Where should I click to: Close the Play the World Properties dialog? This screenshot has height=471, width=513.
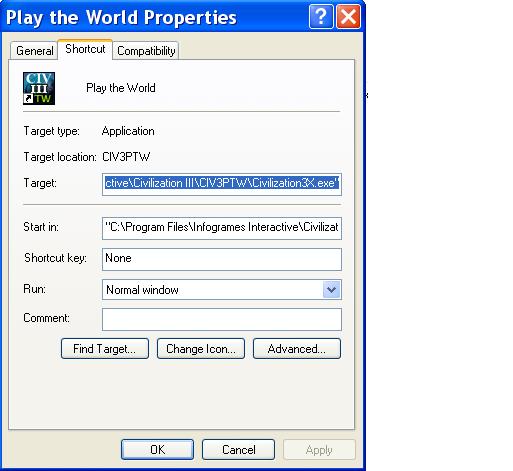pos(348,17)
